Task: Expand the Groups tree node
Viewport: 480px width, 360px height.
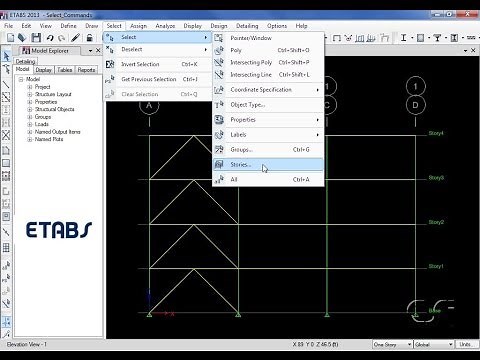Action: 30,117
